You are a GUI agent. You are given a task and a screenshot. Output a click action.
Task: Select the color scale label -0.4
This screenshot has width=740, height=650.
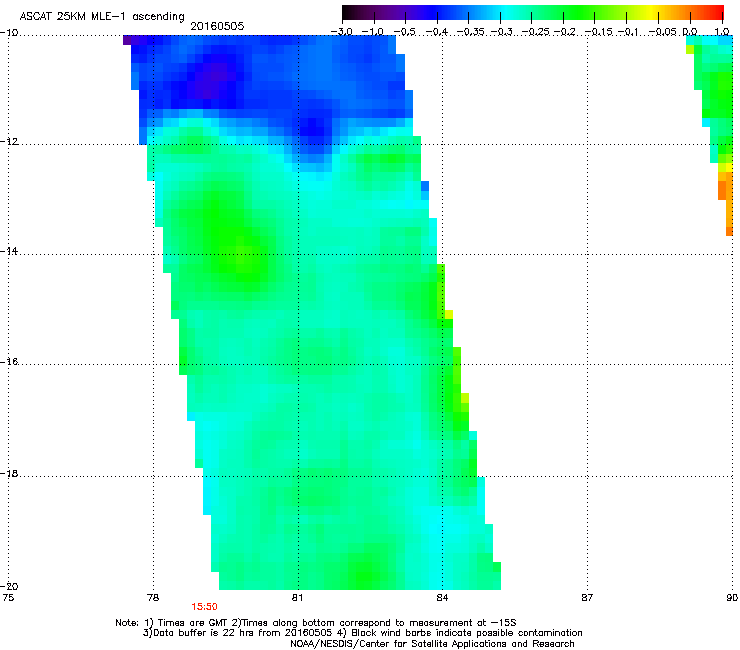(437, 32)
